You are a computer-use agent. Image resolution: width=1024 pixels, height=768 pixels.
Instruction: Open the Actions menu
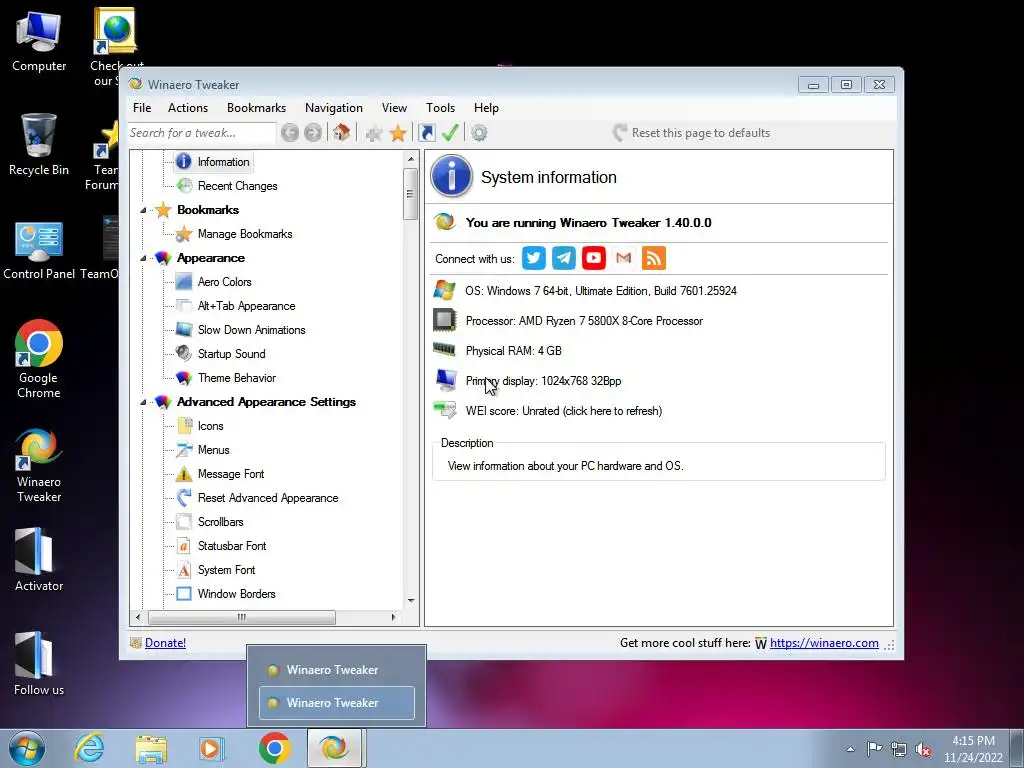point(188,108)
